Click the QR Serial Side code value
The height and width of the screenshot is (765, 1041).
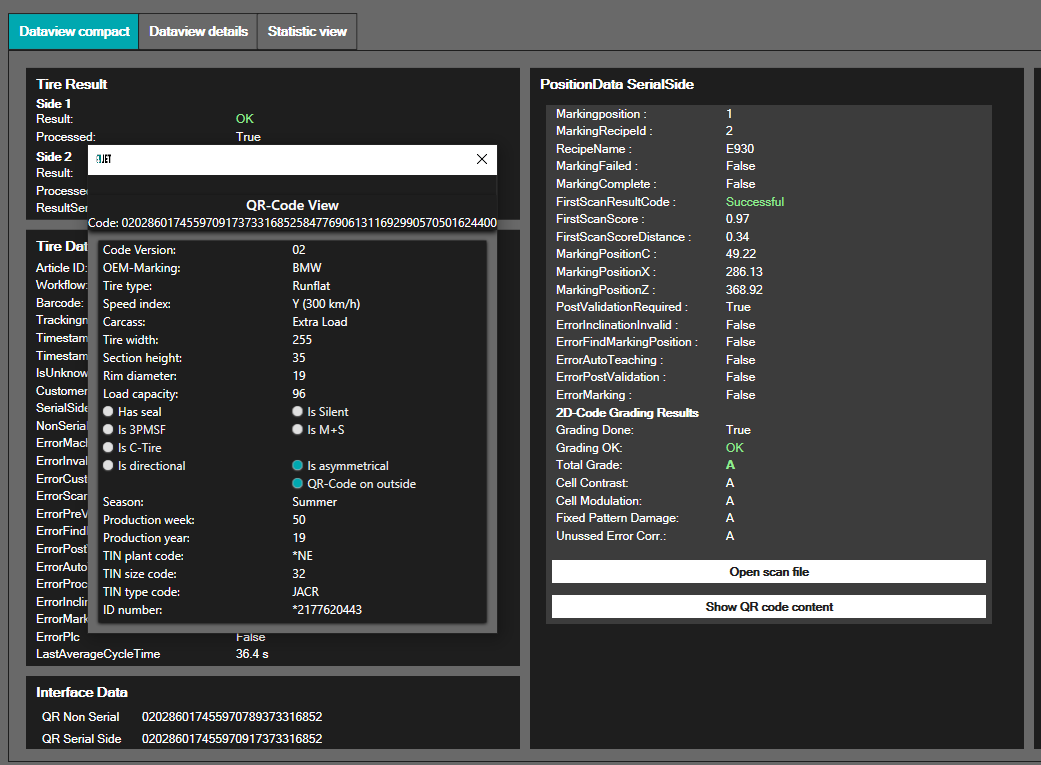click(232, 739)
